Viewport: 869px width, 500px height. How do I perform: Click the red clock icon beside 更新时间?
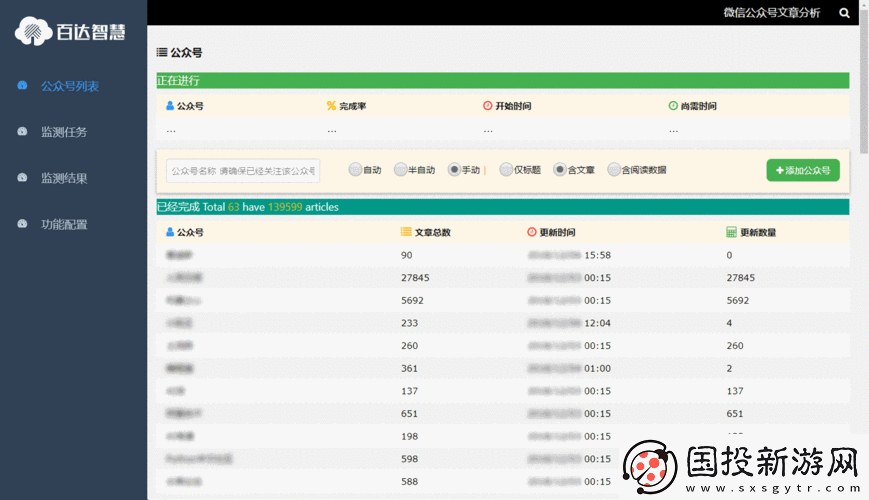(531, 232)
